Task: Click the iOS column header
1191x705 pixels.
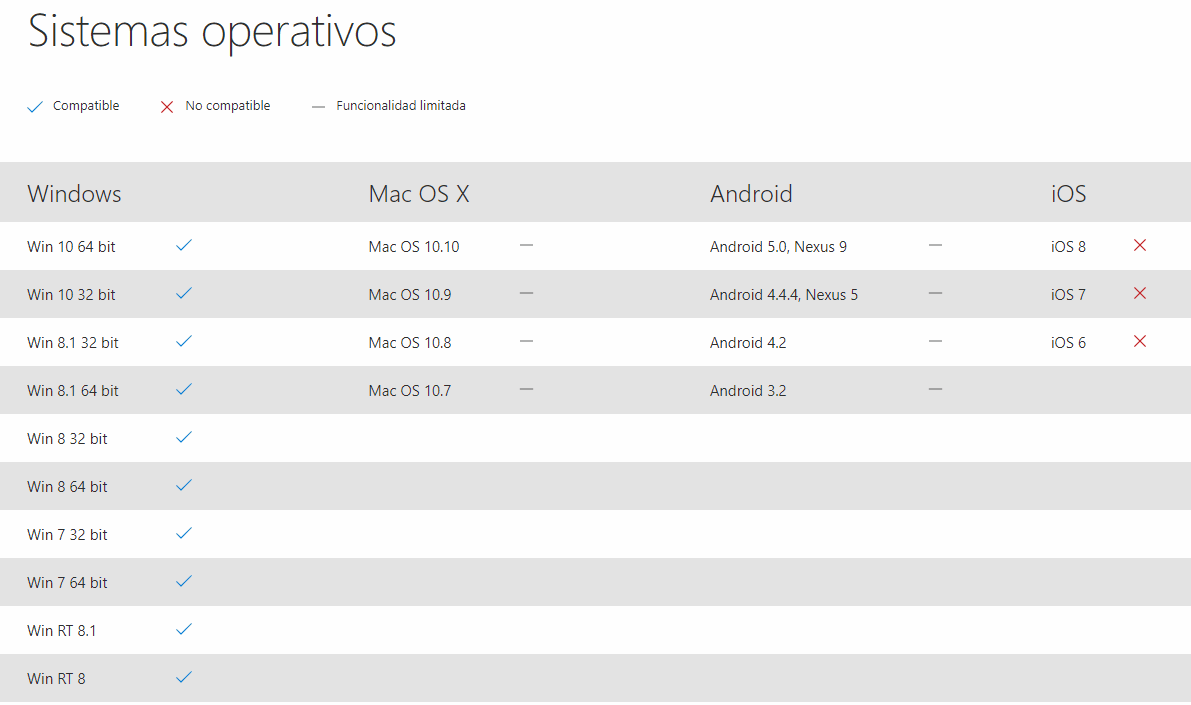Action: click(1069, 194)
